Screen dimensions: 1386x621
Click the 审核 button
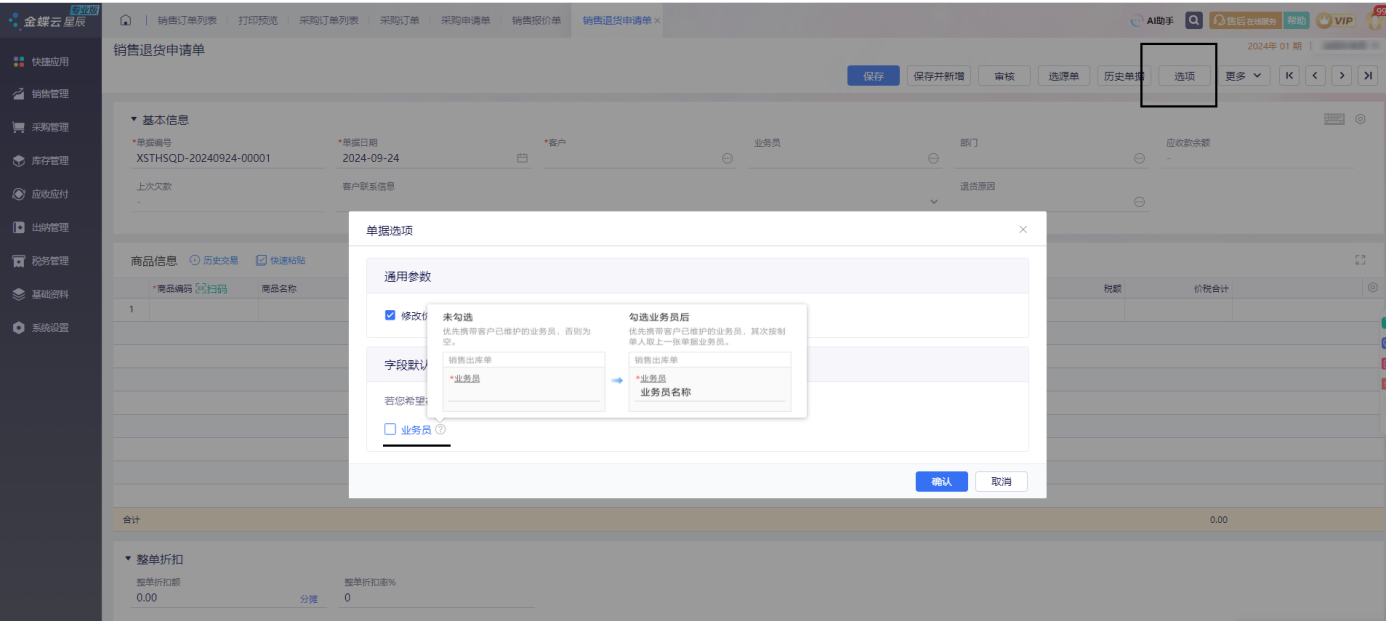1004,76
